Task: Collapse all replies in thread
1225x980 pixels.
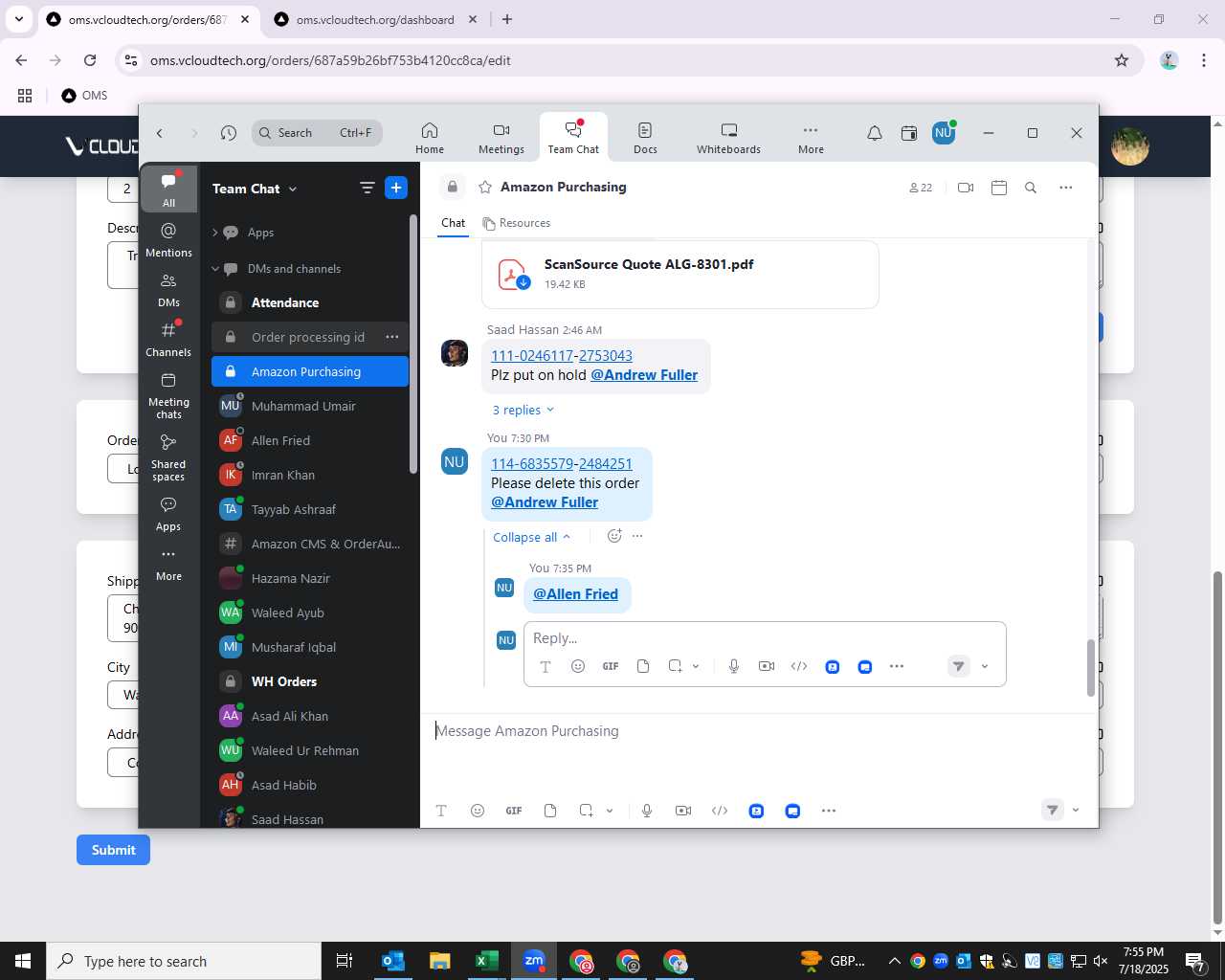Action: coord(531,537)
